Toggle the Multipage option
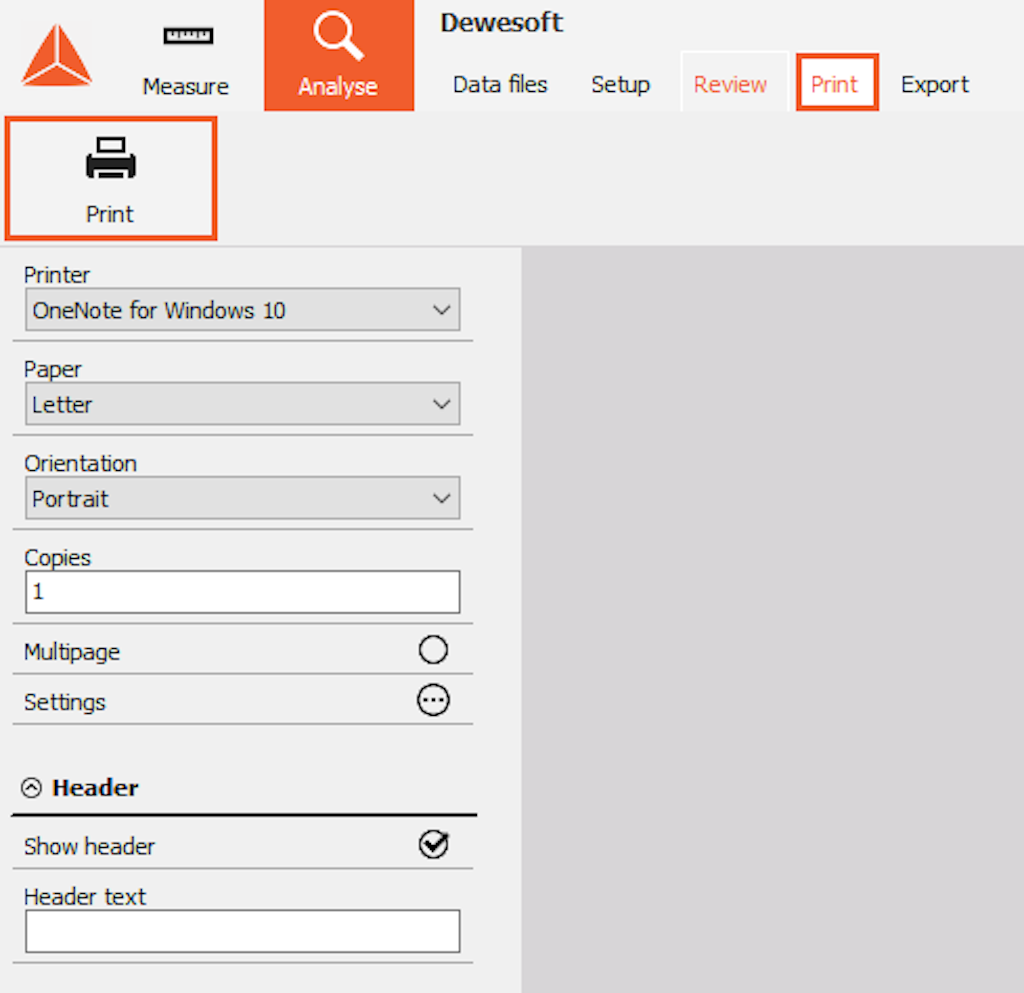 pos(433,650)
